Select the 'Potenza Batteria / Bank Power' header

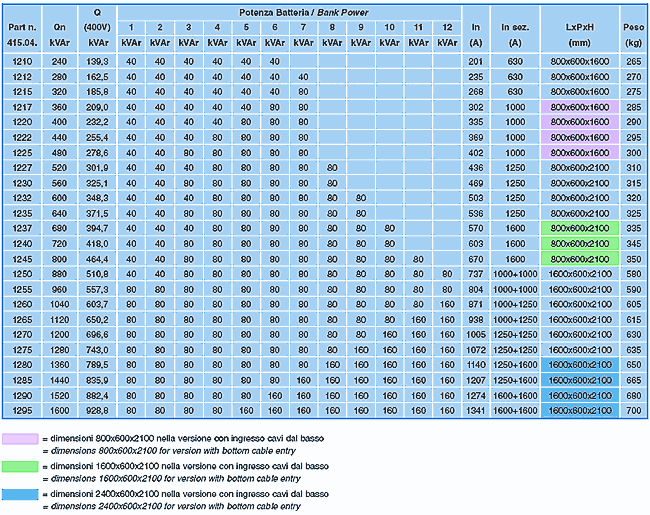(x=289, y=10)
